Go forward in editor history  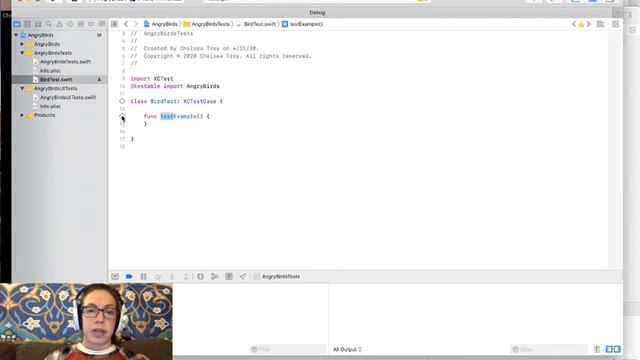click(136, 24)
